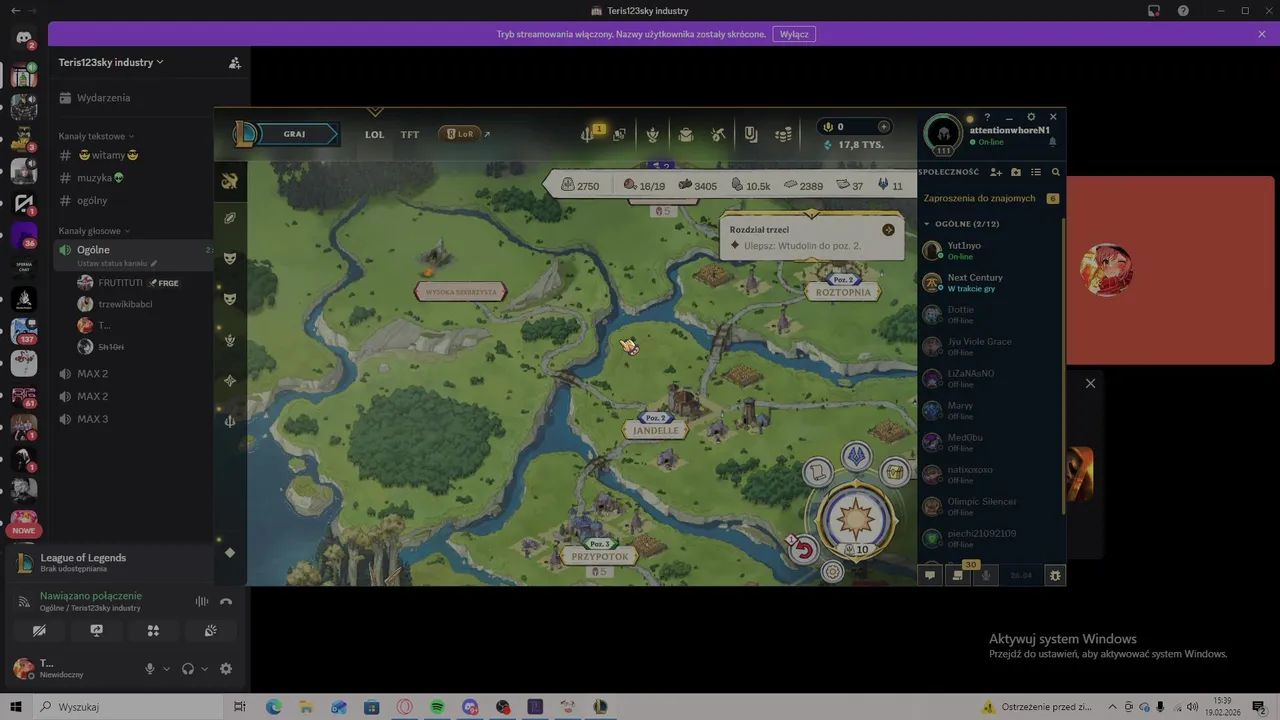
Task: Deafen Discord headphones output
Action: click(x=187, y=669)
